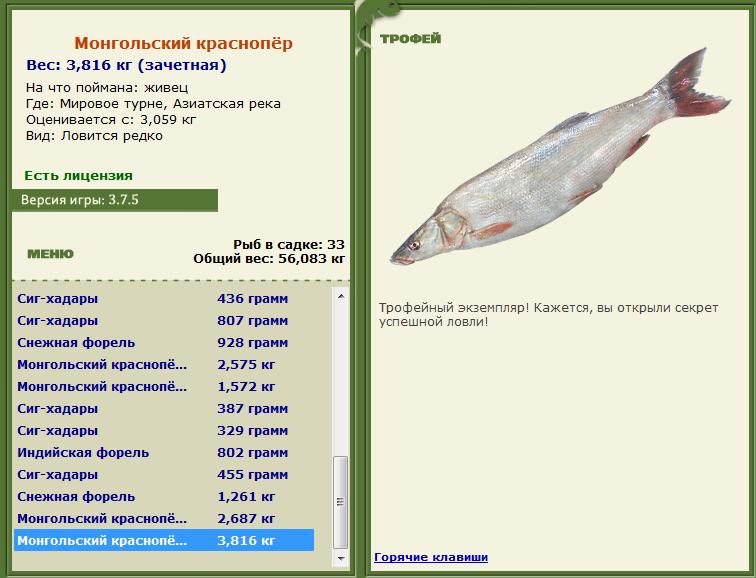The image size is (756, 578).
Task: Click the Есть лицензия label
Action: pos(79,175)
